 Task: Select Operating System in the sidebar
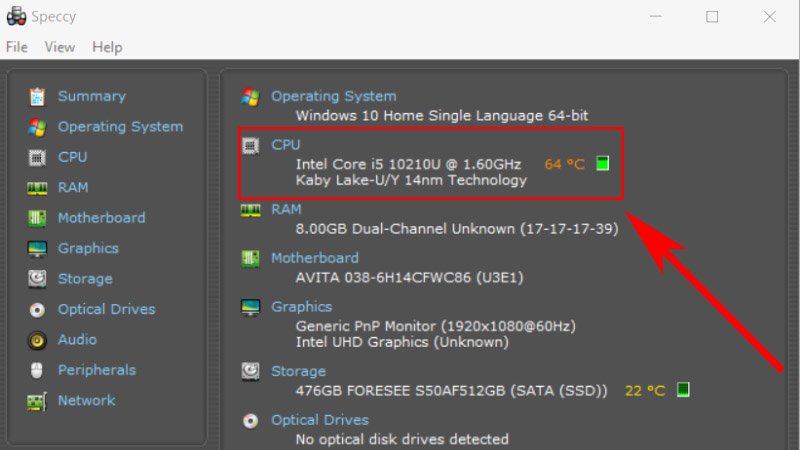(120, 127)
